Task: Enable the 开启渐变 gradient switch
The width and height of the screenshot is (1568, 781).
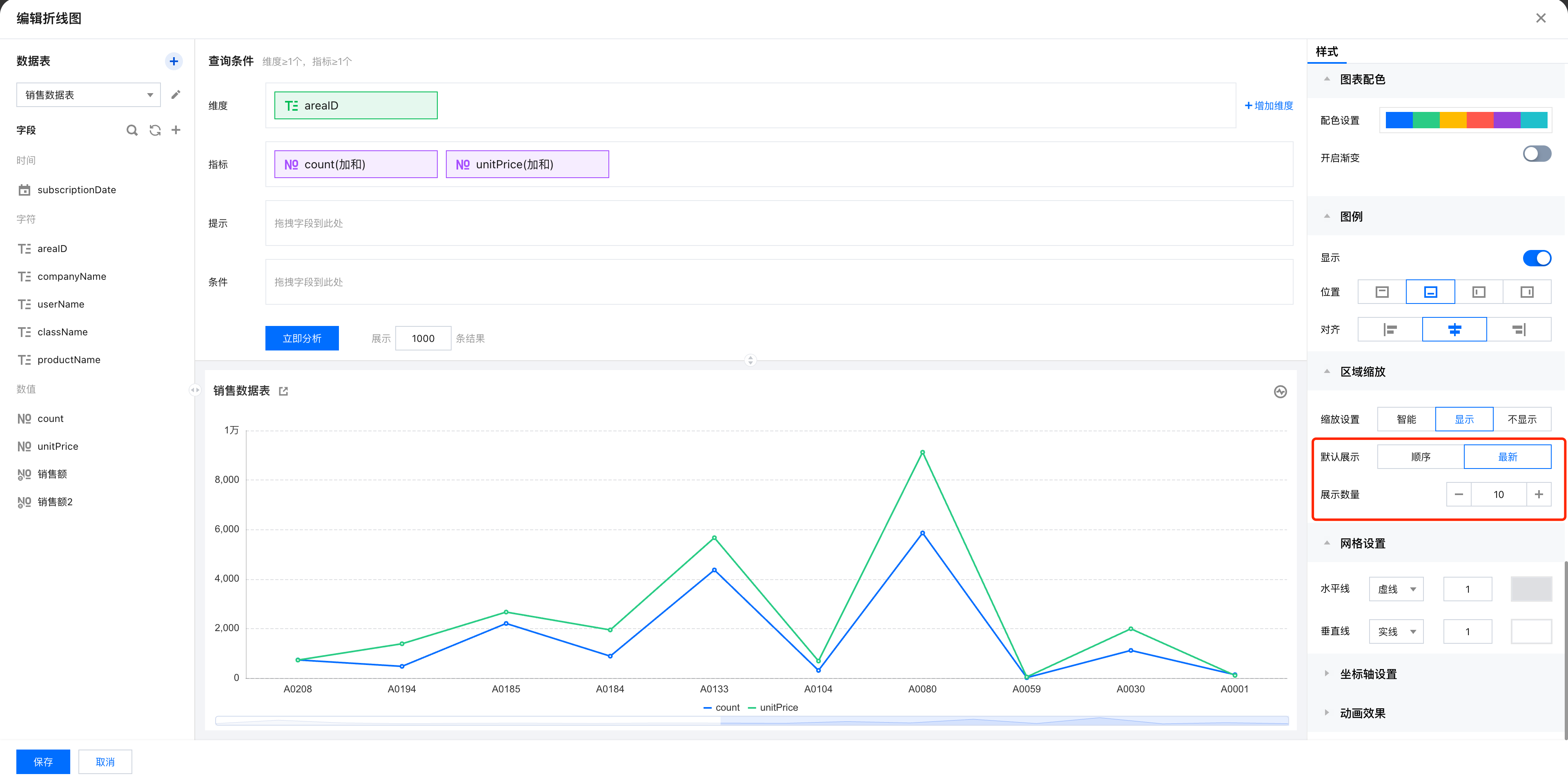Action: (1536, 154)
